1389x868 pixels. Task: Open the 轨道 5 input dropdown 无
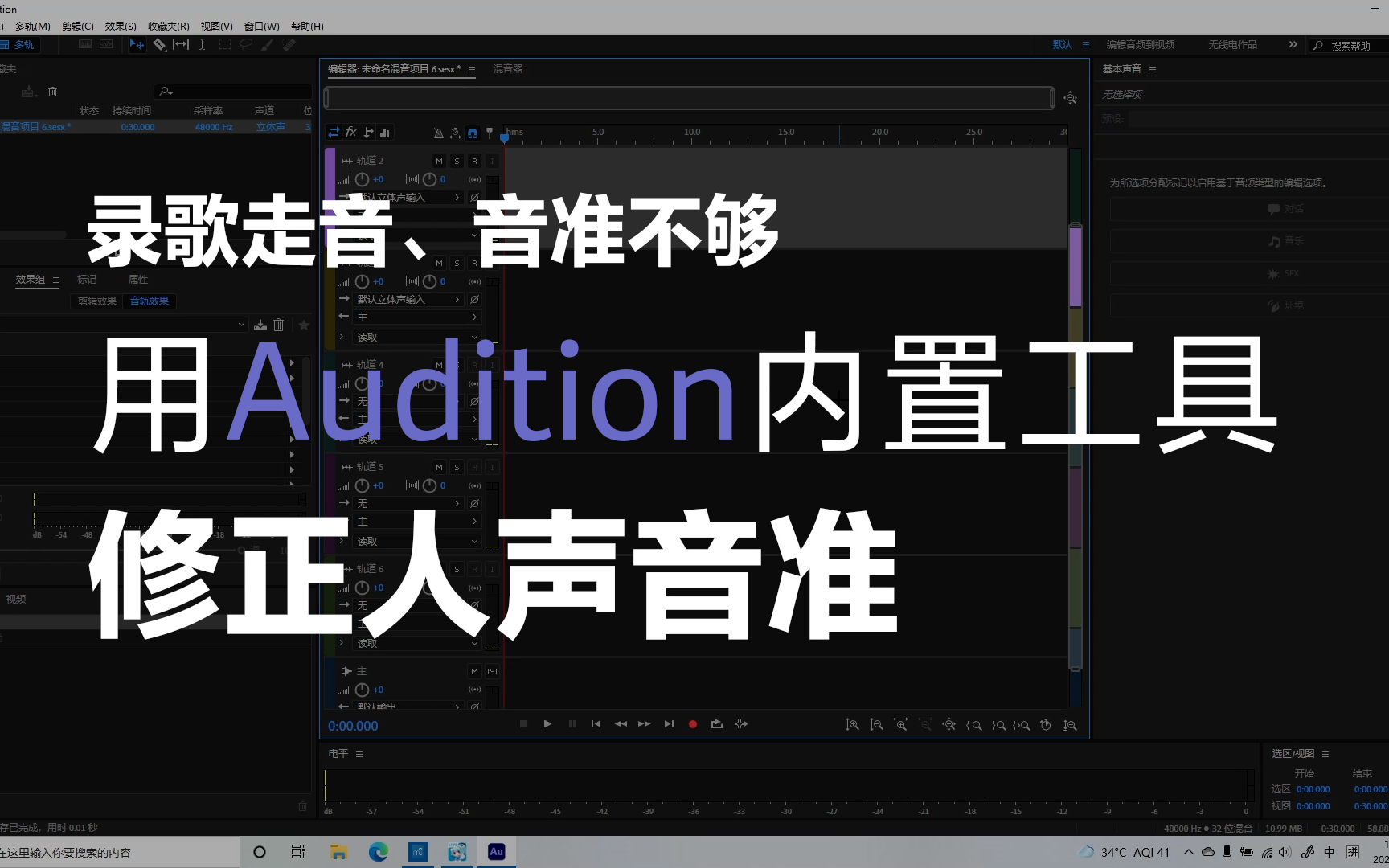pyautogui.click(x=409, y=504)
